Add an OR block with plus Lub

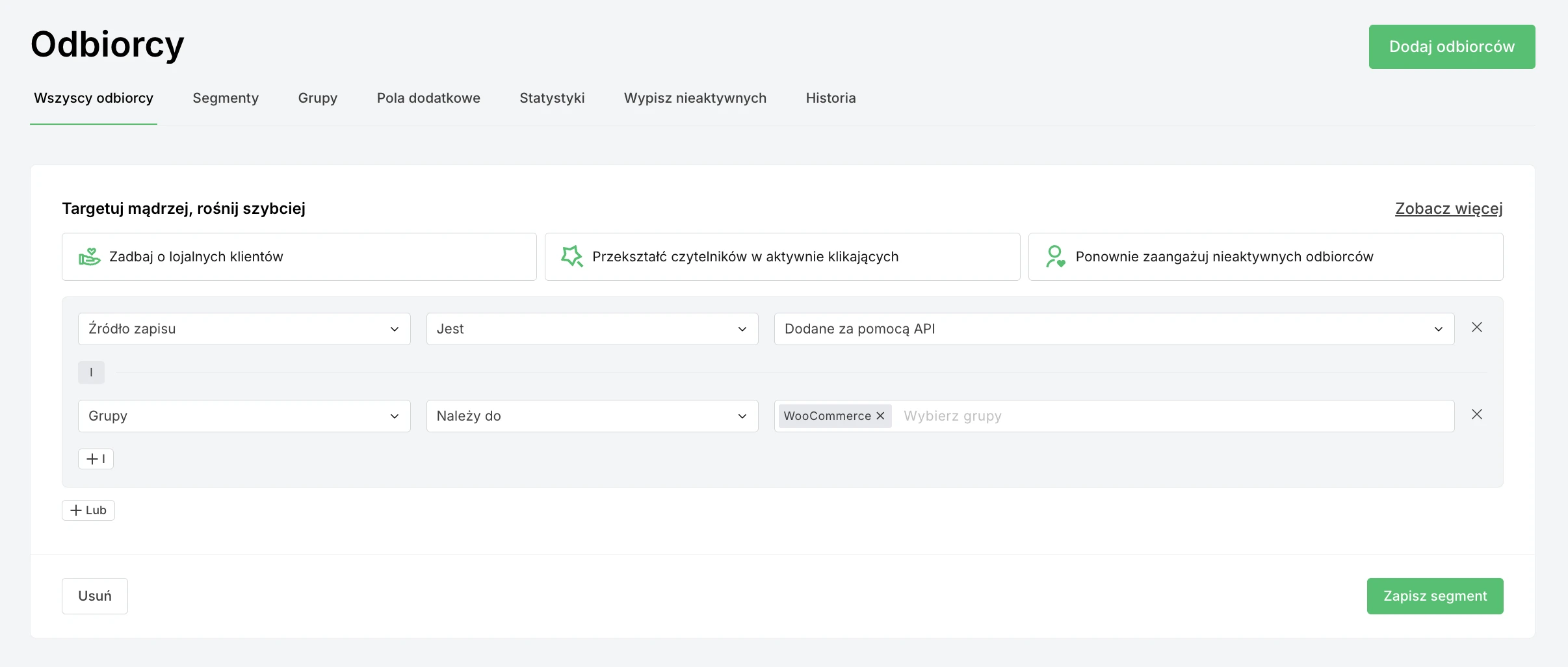point(88,510)
